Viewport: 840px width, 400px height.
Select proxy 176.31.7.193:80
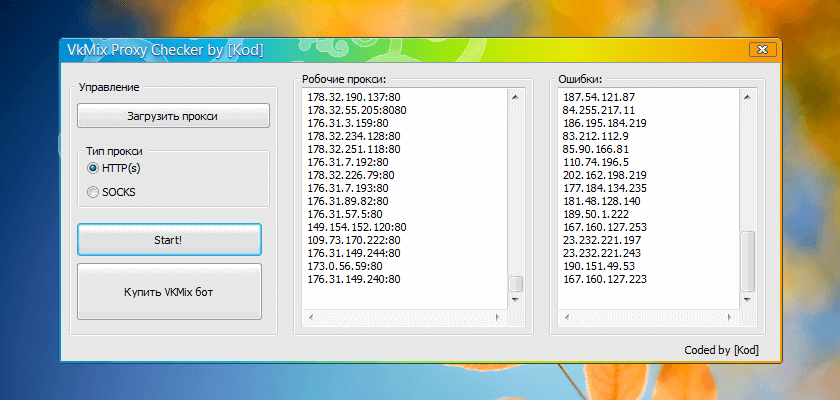(348, 188)
